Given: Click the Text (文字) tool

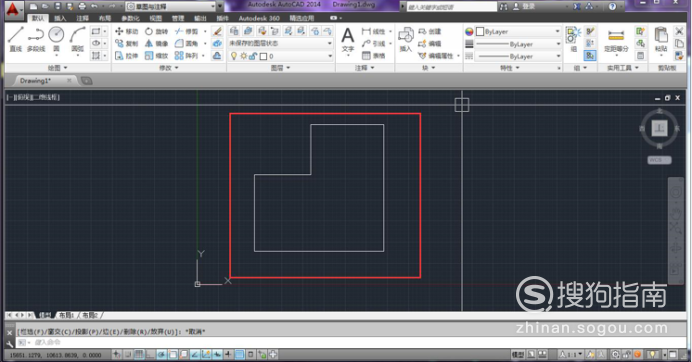Looking at the screenshot, I should tap(348, 40).
